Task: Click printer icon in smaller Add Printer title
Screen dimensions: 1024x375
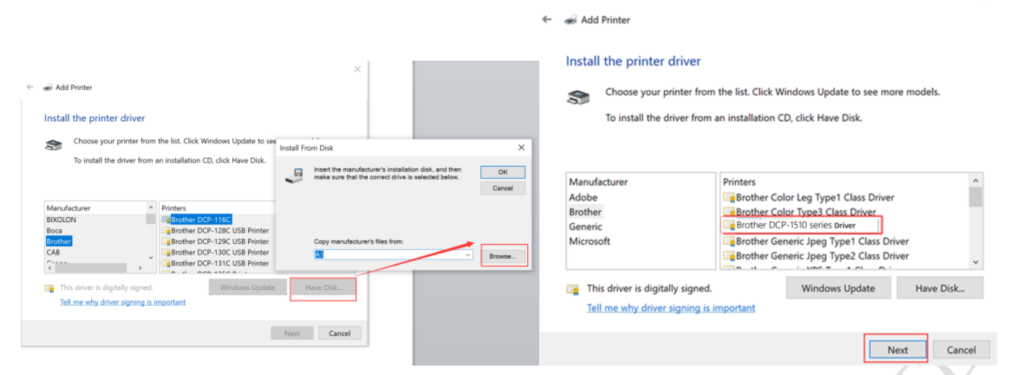Action: click(x=48, y=87)
